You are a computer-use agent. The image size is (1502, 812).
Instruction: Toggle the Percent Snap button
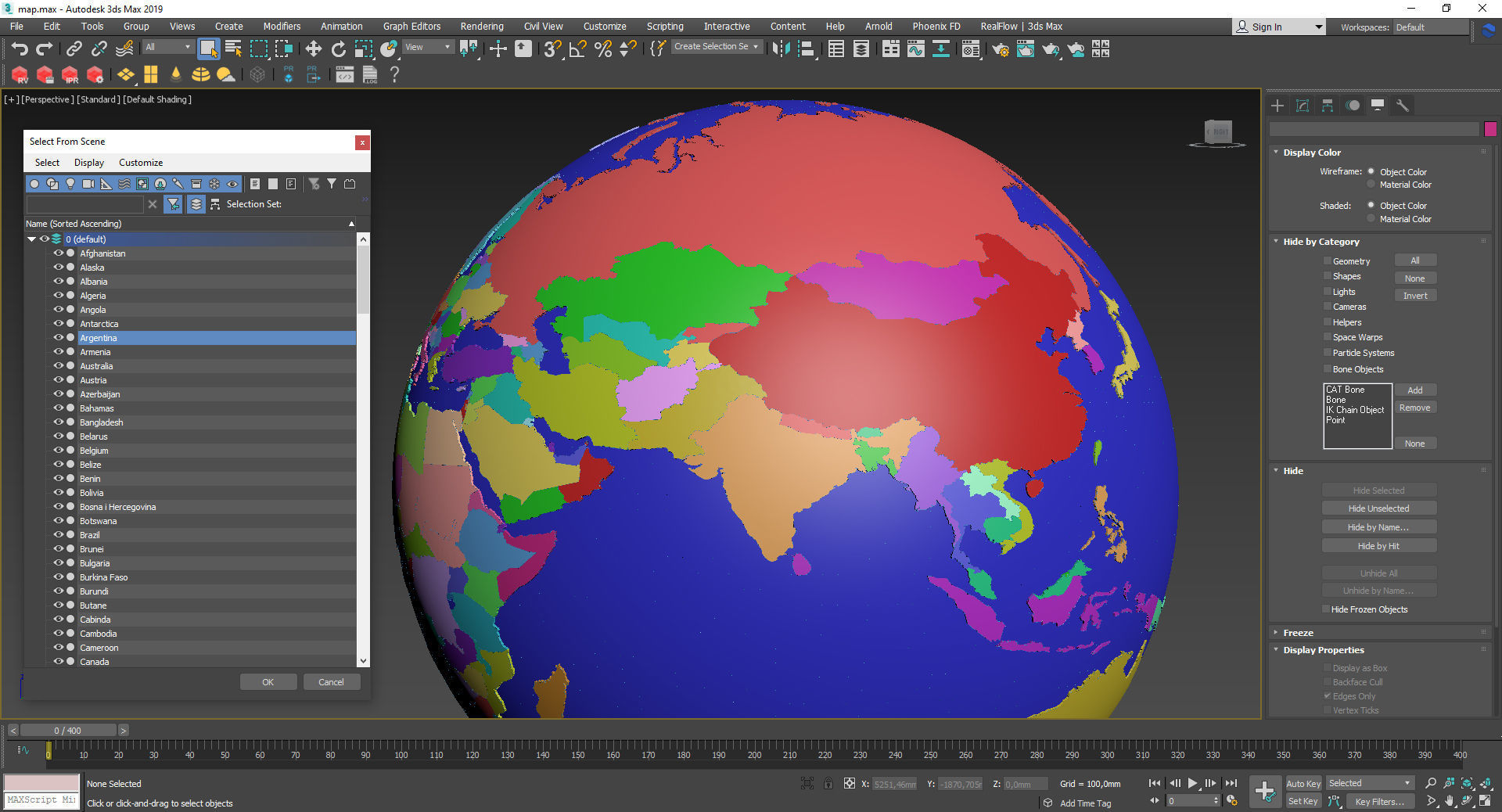click(x=603, y=49)
